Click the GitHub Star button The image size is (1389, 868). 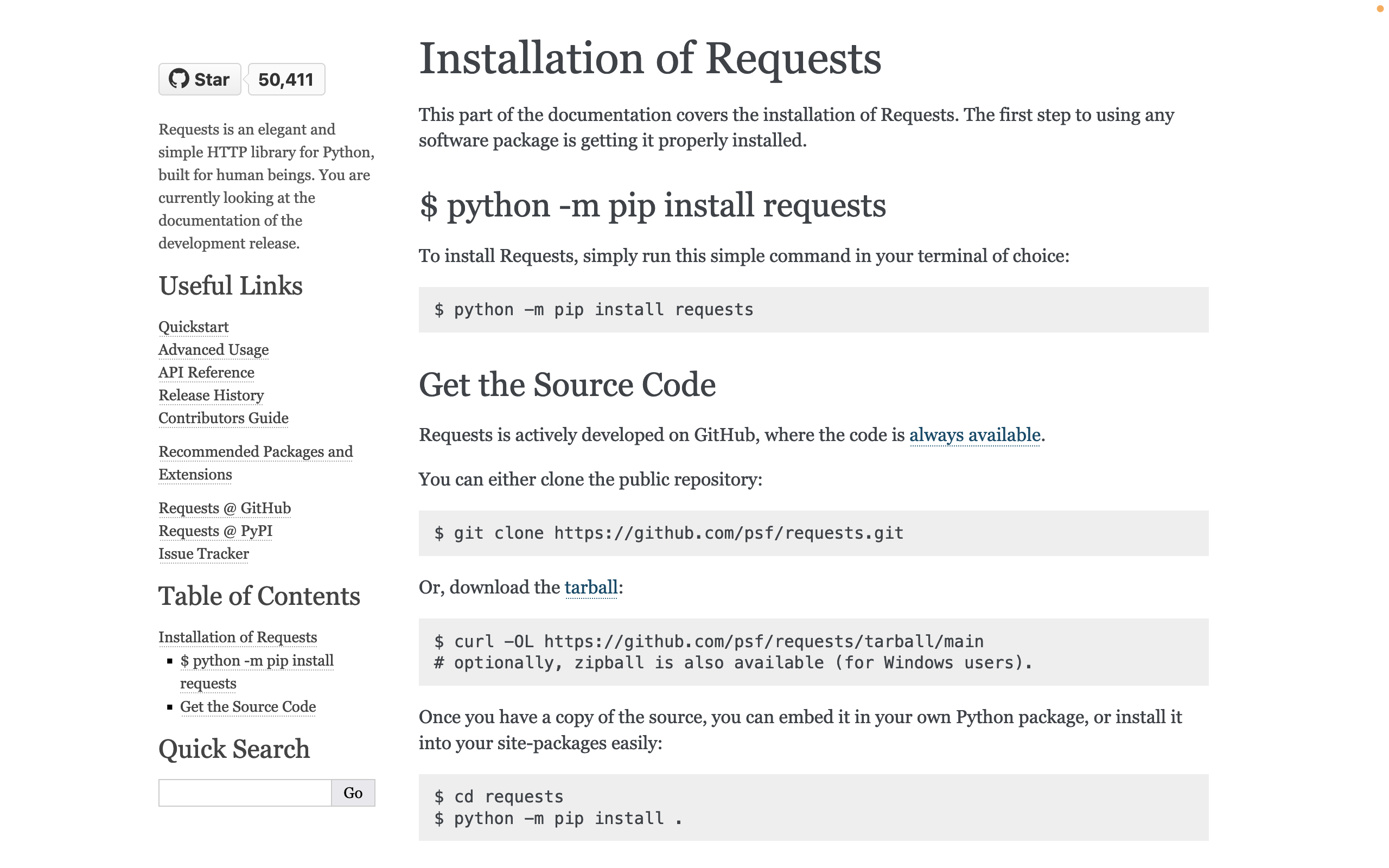200,79
